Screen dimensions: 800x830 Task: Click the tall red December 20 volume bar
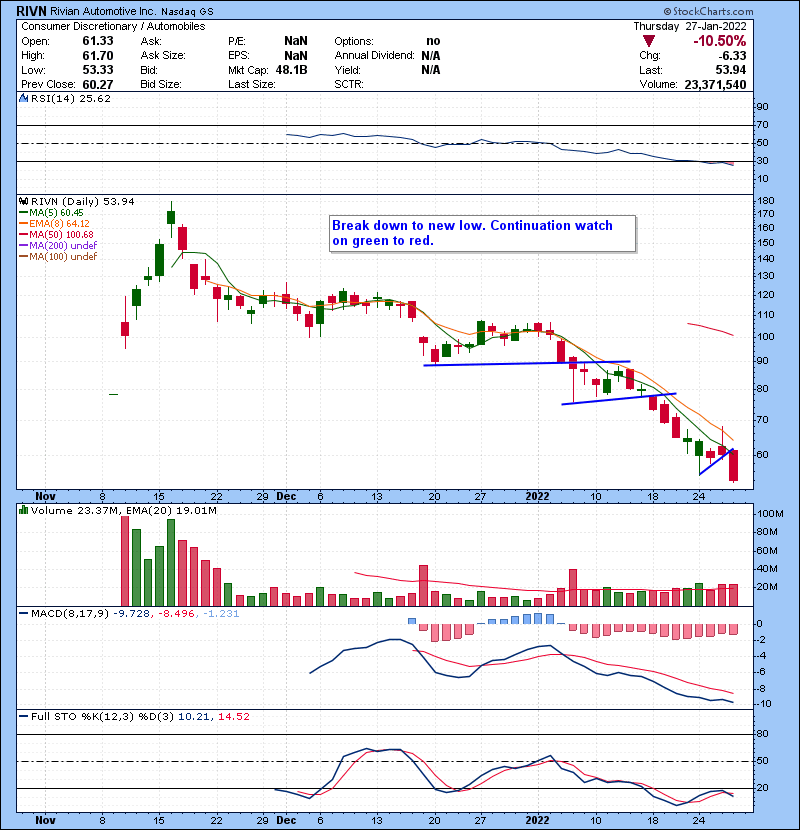[423, 585]
